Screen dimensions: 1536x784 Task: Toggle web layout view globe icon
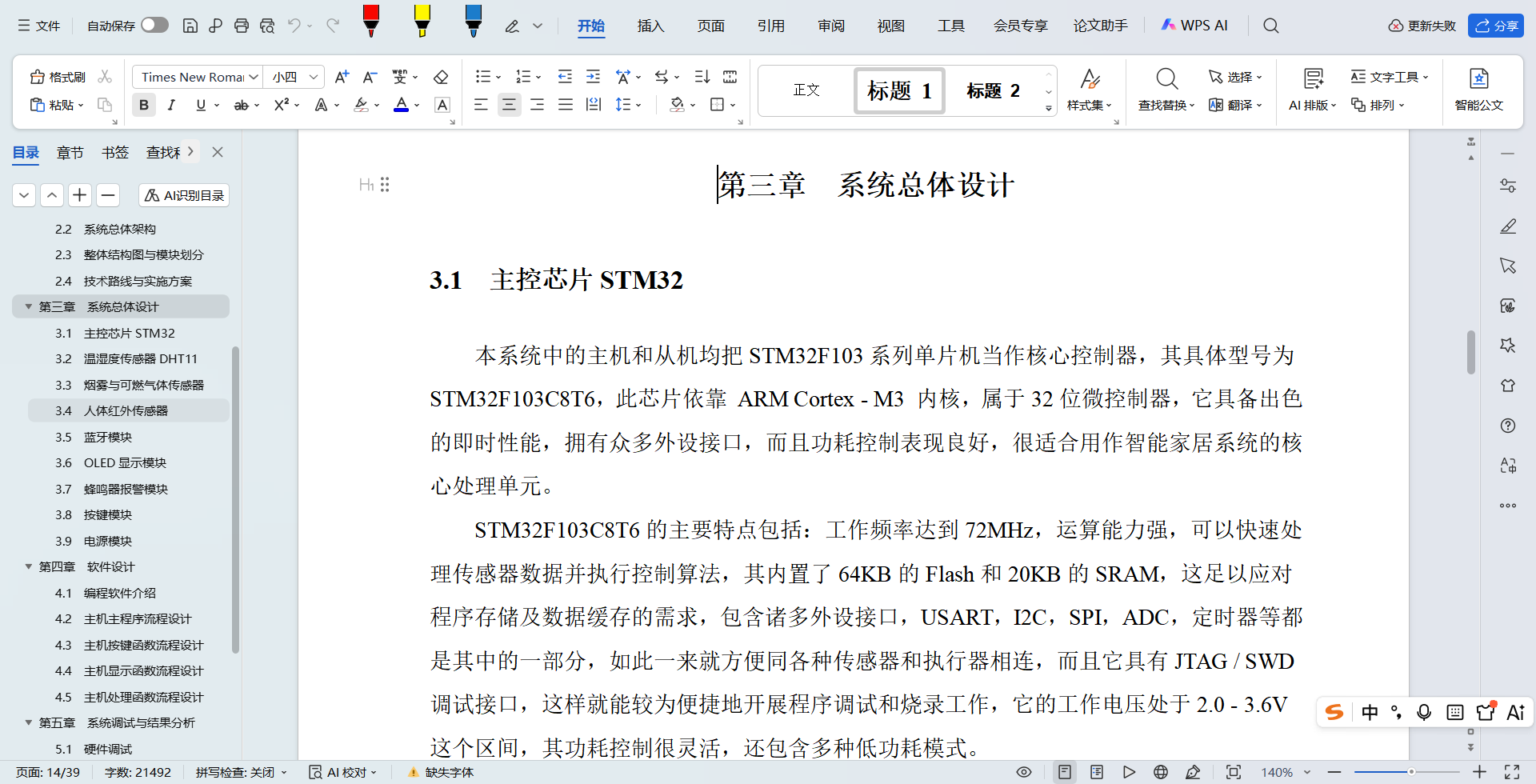(x=1161, y=772)
